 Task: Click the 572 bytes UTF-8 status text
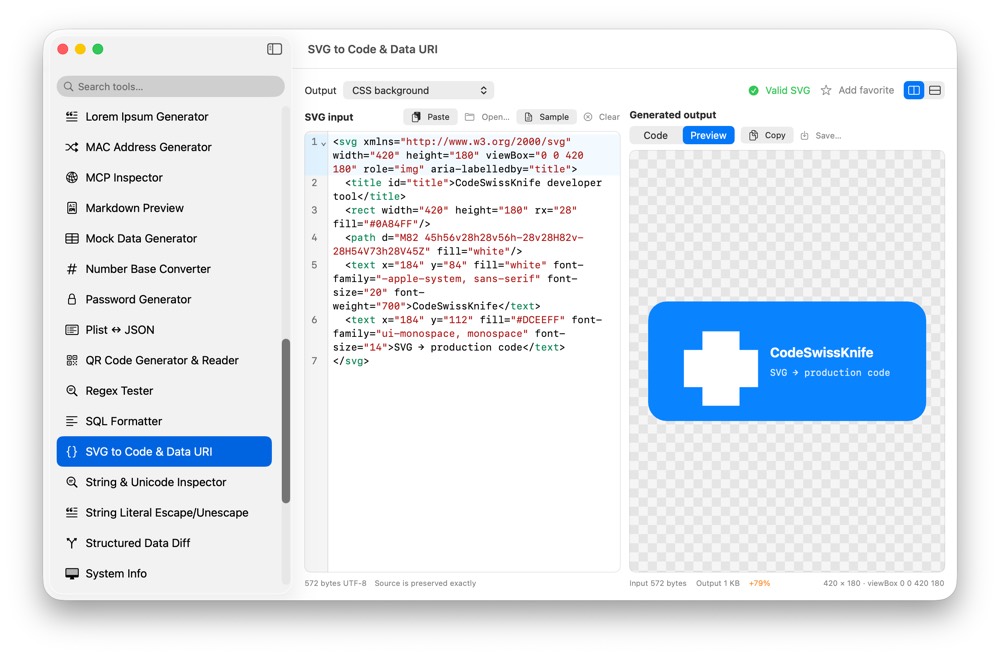coord(335,584)
